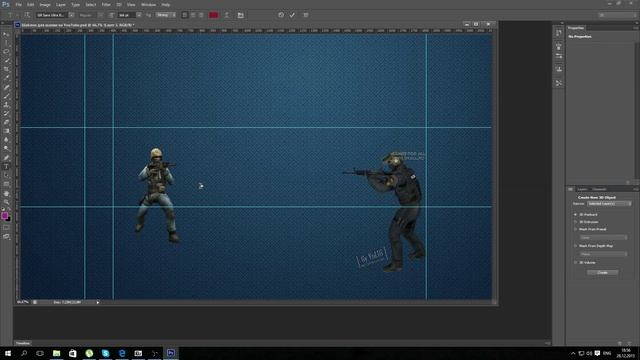Select the Path Selection tool
This screenshot has height=360, width=640.
pos(6,176)
